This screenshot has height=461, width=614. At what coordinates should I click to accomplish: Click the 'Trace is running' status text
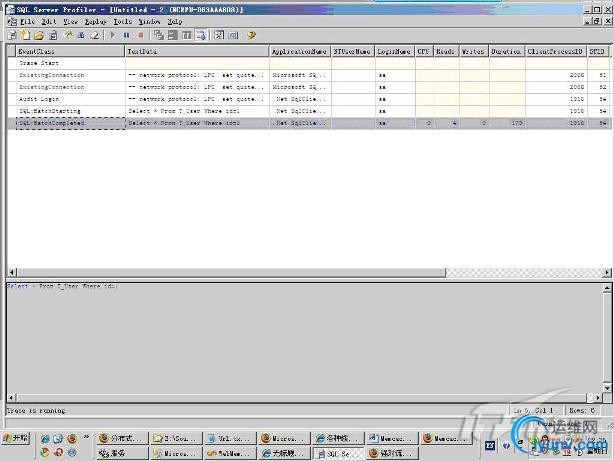36,410
